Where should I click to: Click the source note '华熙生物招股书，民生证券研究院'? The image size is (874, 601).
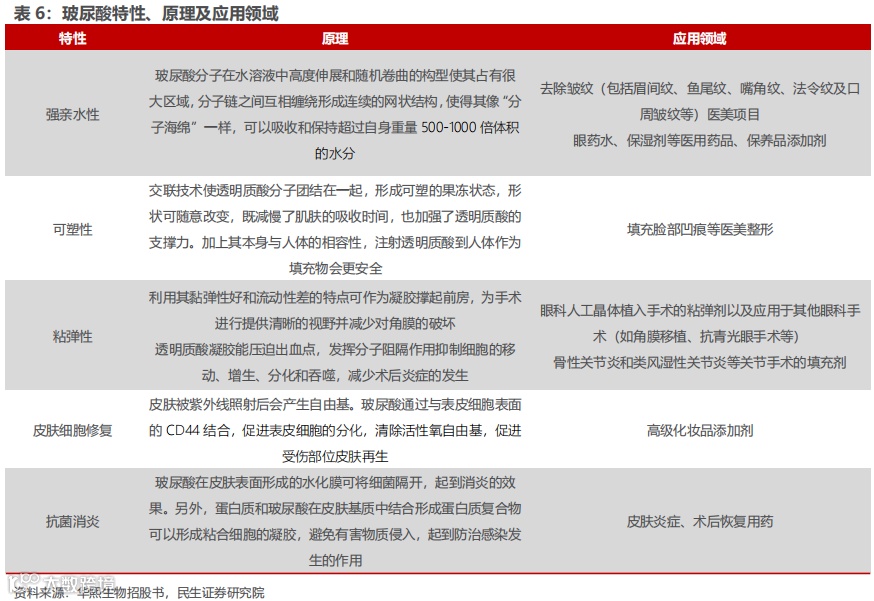tap(171, 592)
